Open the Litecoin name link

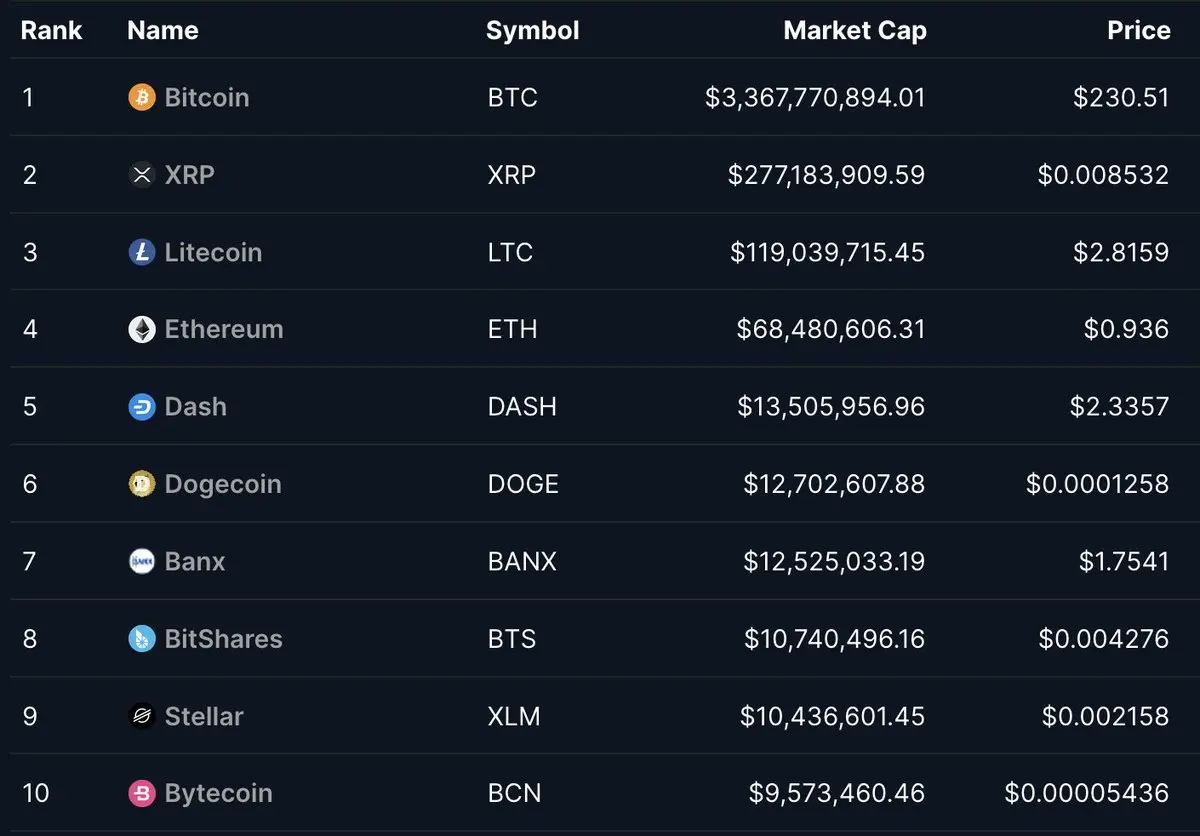click(x=213, y=252)
